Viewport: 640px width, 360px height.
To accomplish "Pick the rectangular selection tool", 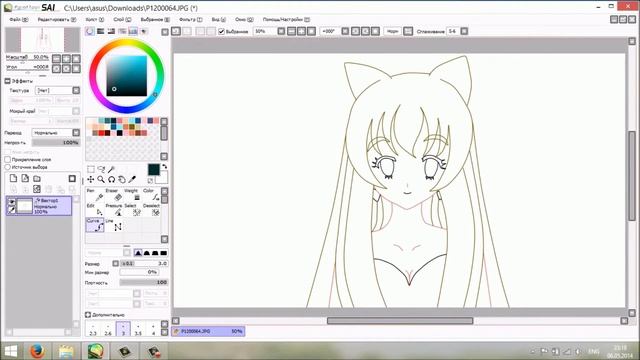I will pos(91,169).
